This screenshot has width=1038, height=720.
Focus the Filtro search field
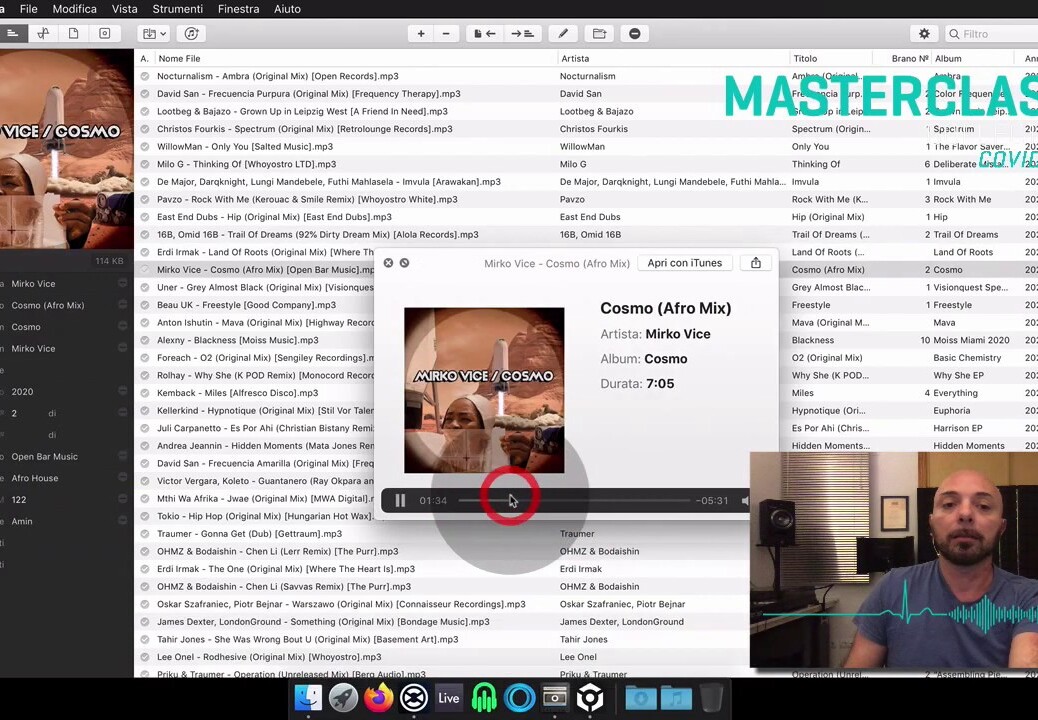(x=991, y=34)
